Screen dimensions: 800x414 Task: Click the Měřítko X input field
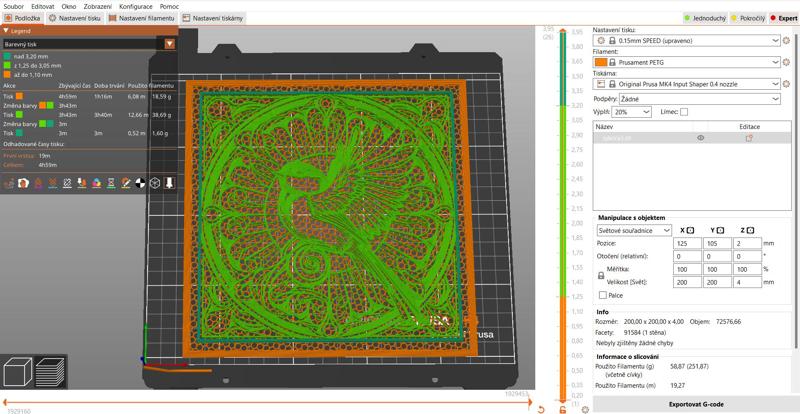click(x=687, y=269)
